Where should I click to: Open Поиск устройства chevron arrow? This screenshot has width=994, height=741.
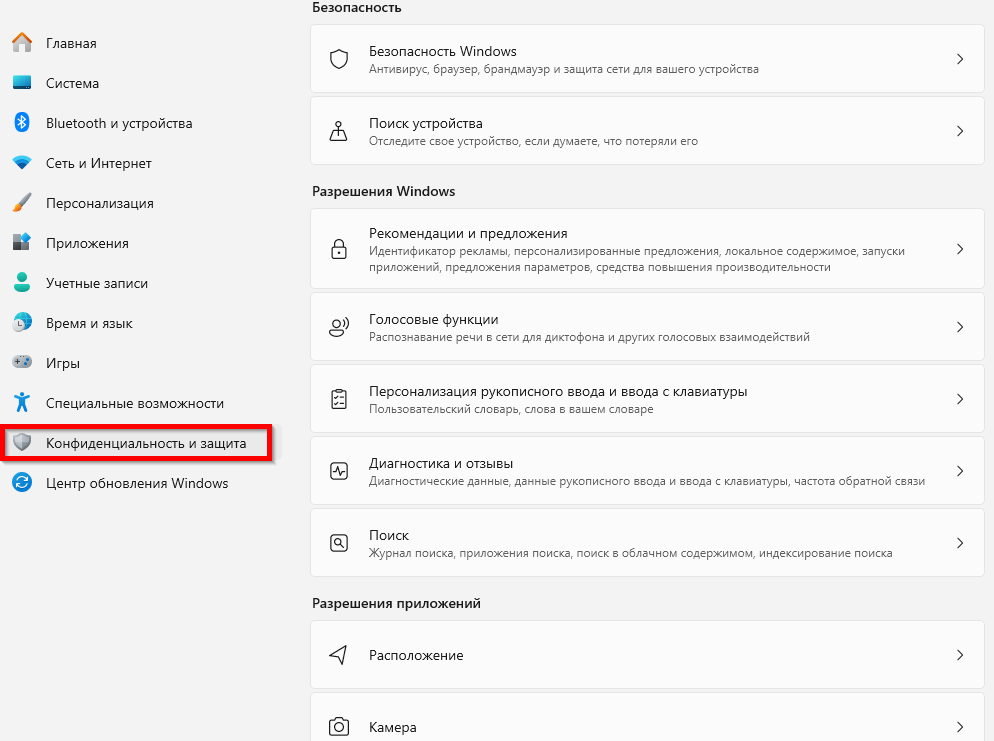(x=959, y=131)
